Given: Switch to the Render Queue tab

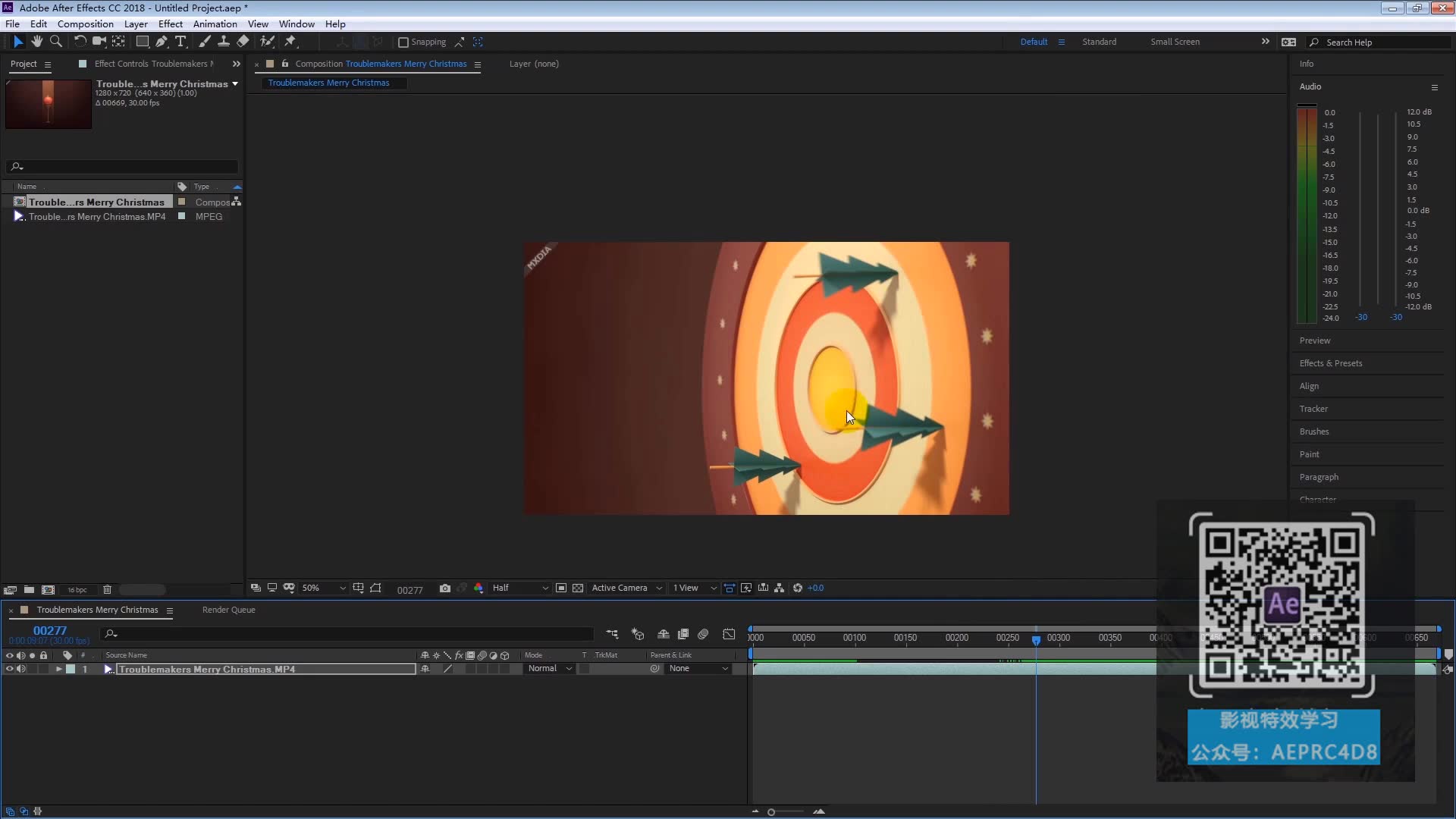Looking at the screenshot, I should (228, 610).
